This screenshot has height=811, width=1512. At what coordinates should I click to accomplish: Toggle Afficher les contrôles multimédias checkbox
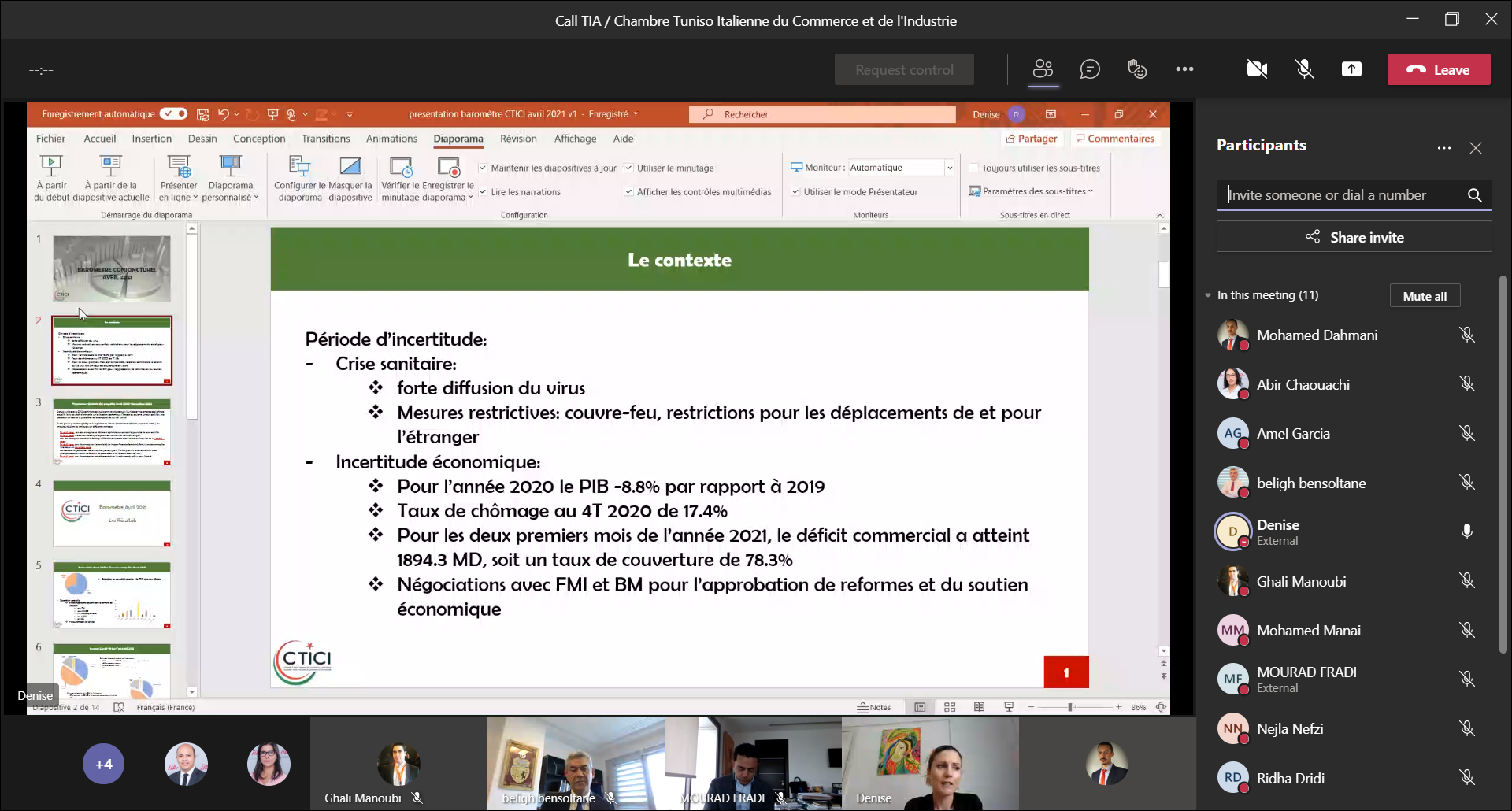629,192
